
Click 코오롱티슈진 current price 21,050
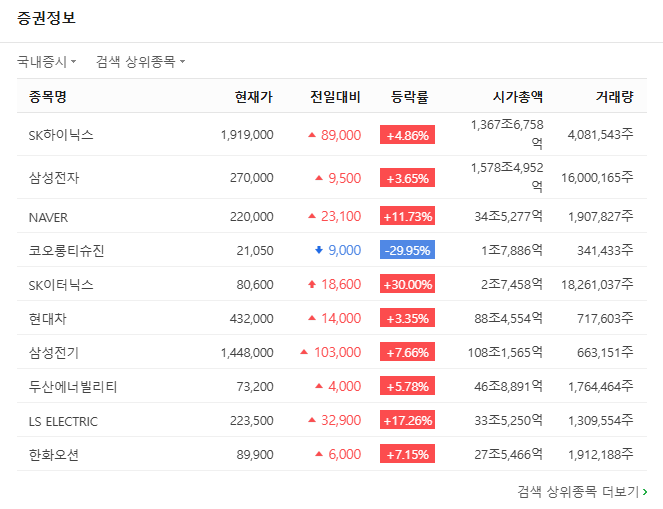255,250
